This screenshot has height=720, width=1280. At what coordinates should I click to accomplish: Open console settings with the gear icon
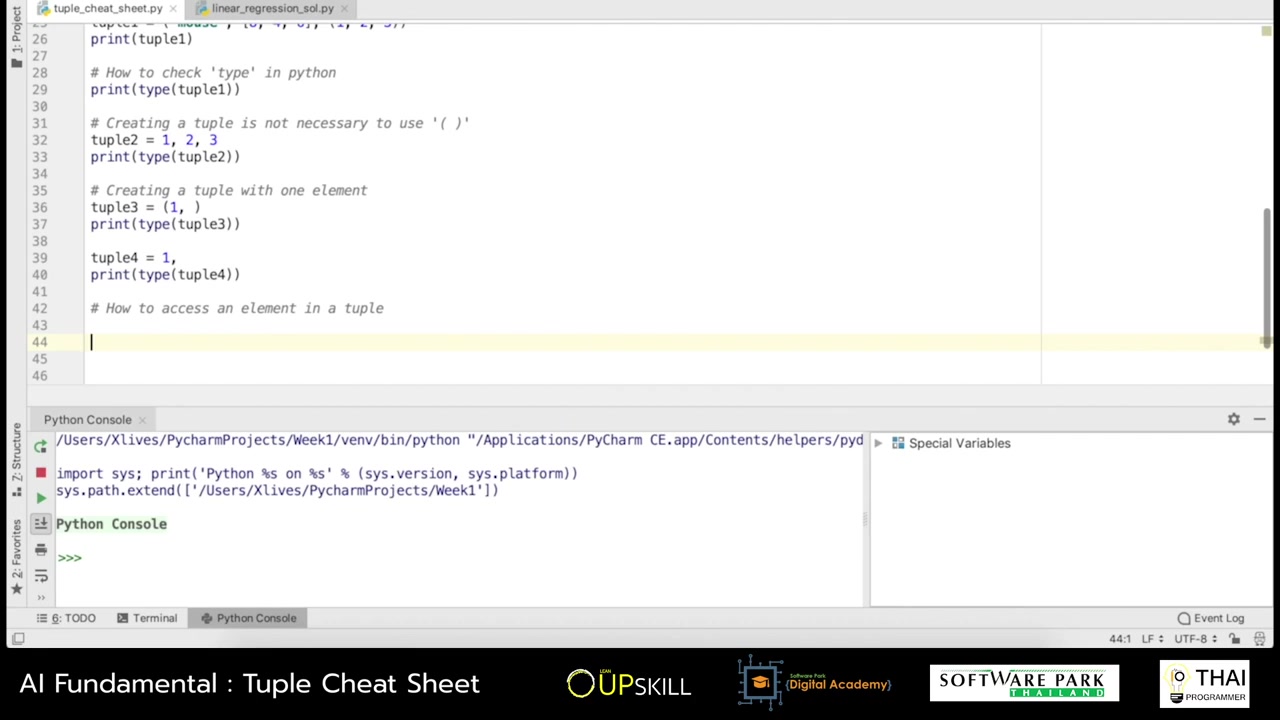coord(1233,419)
